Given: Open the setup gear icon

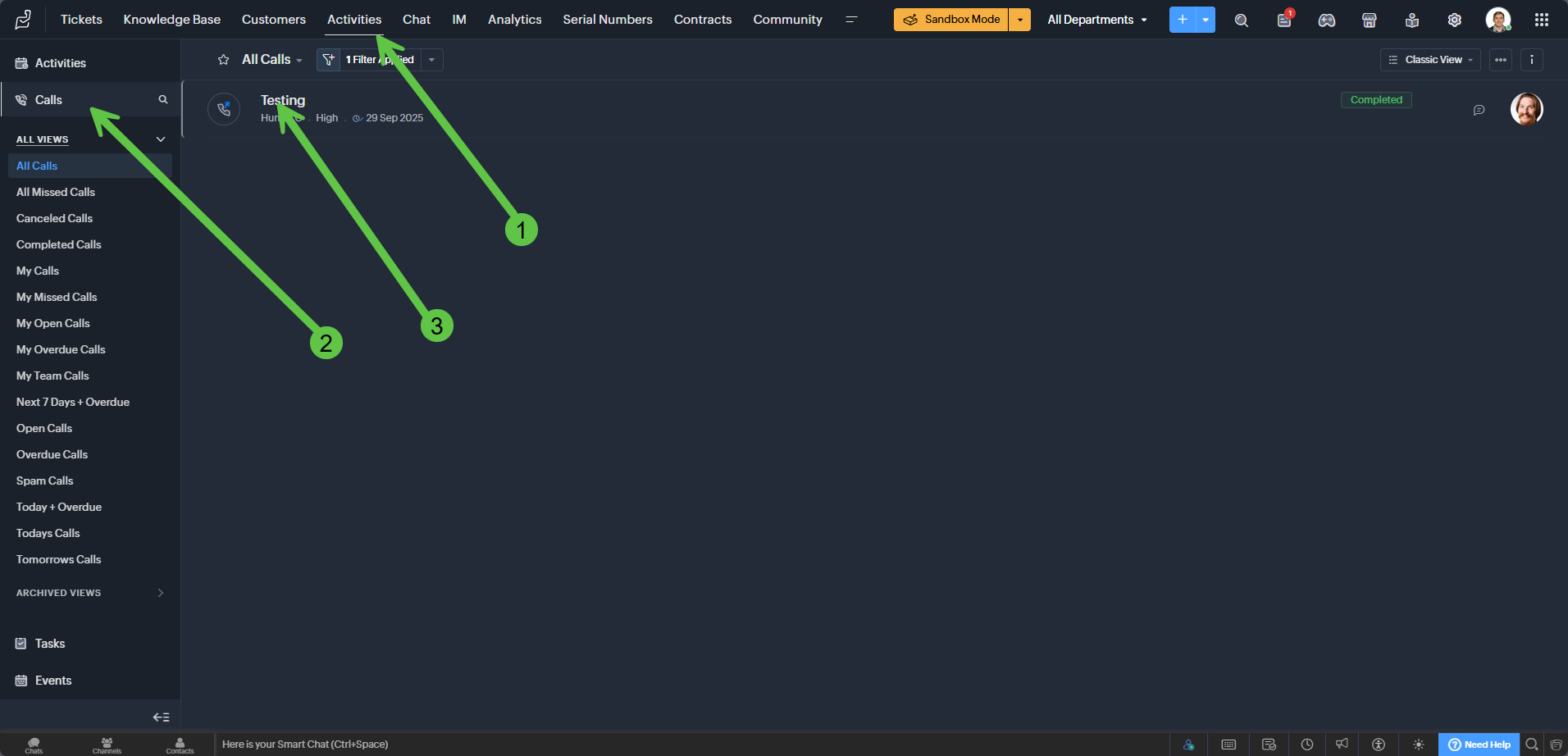Looking at the screenshot, I should pyautogui.click(x=1454, y=20).
